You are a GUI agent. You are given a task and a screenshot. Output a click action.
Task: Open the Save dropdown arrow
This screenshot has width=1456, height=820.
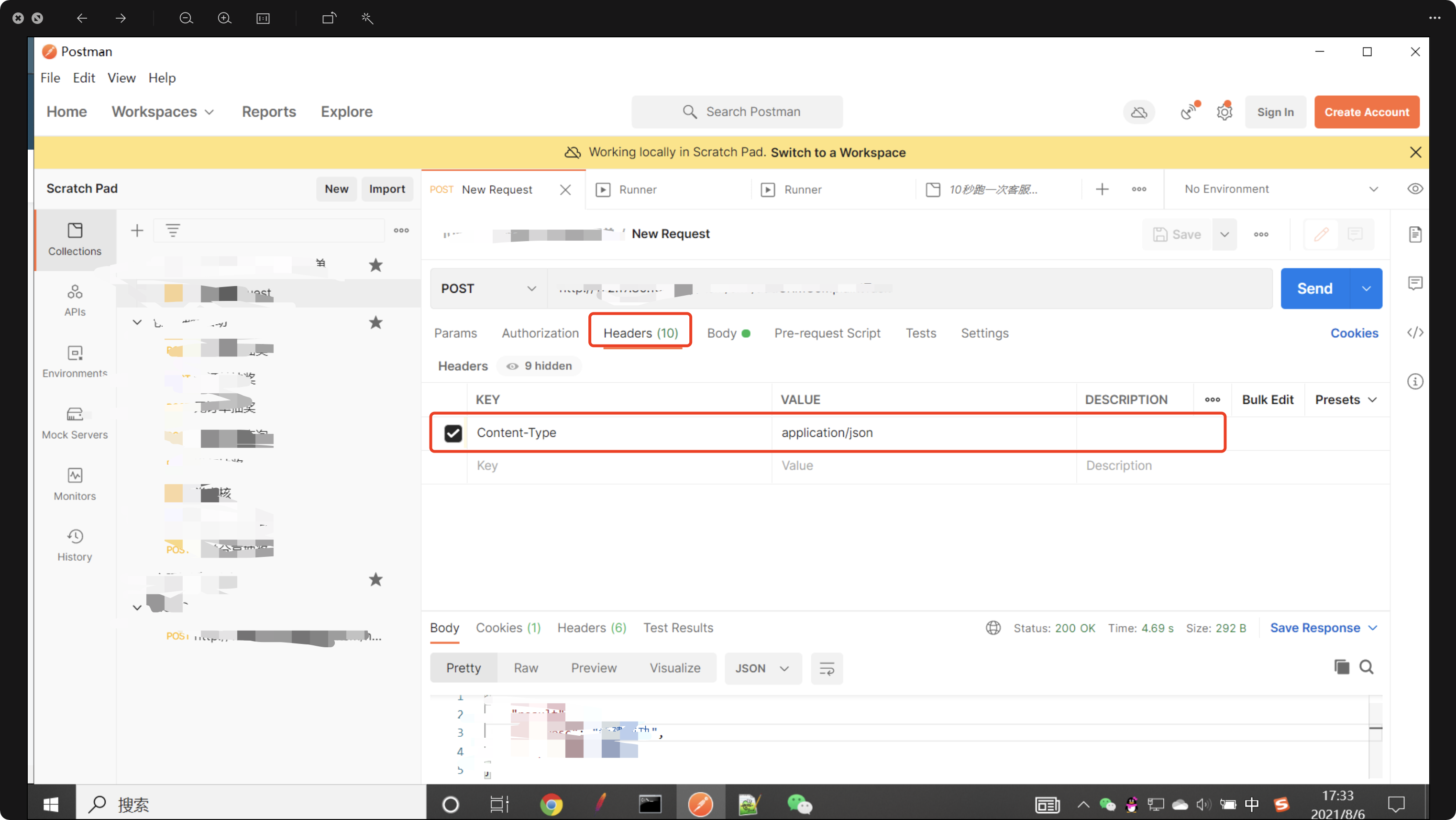coord(1224,234)
